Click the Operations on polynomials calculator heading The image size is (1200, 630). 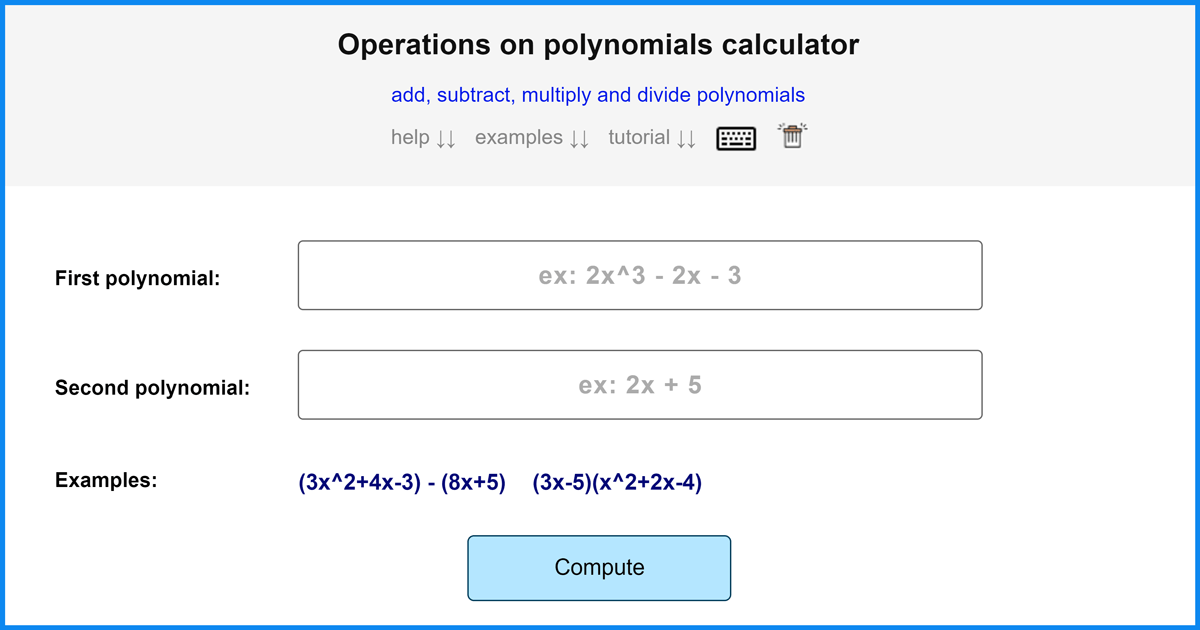pos(598,45)
